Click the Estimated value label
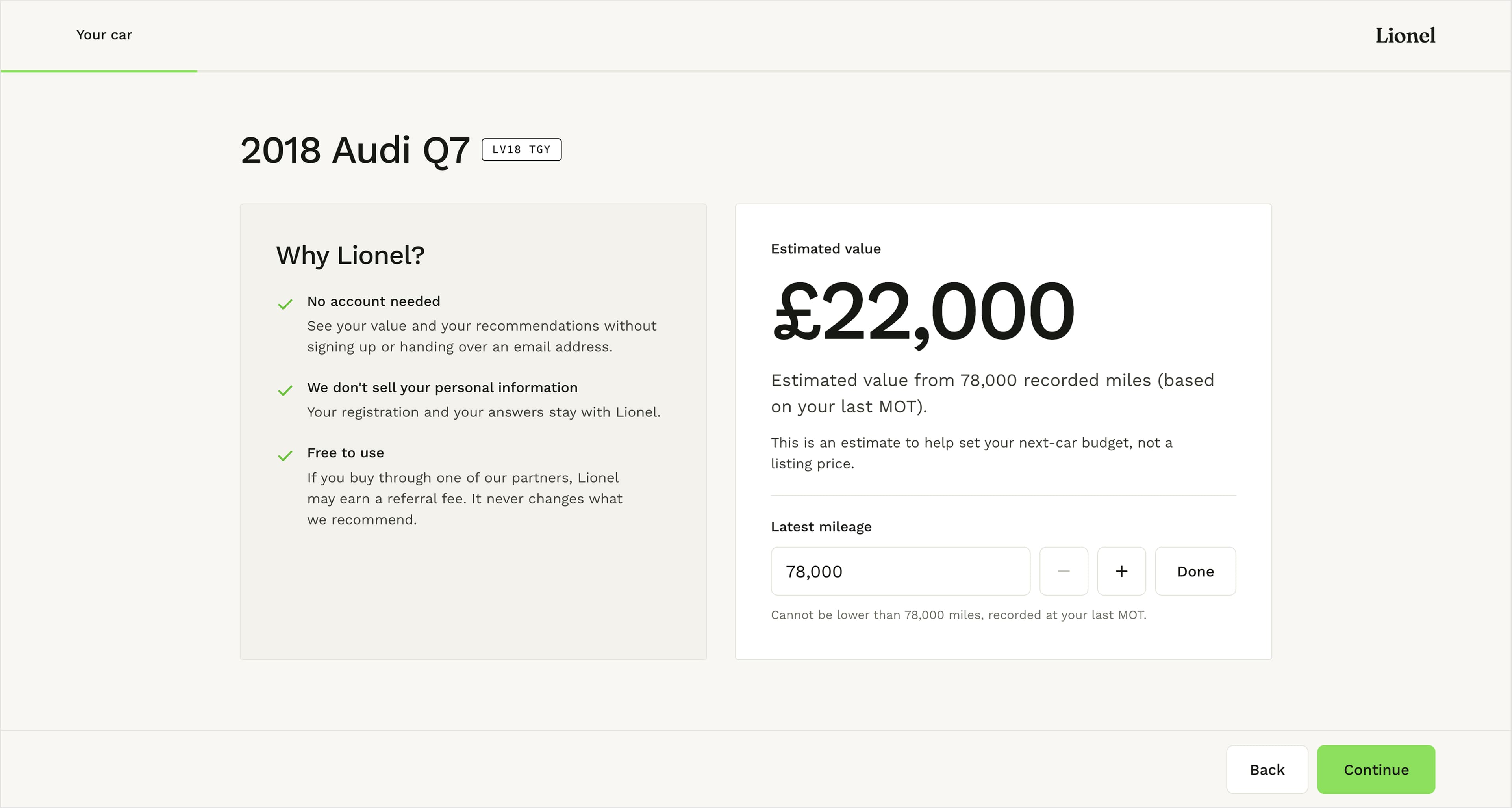The width and height of the screenshot is (1512, 808). (826, 249)
